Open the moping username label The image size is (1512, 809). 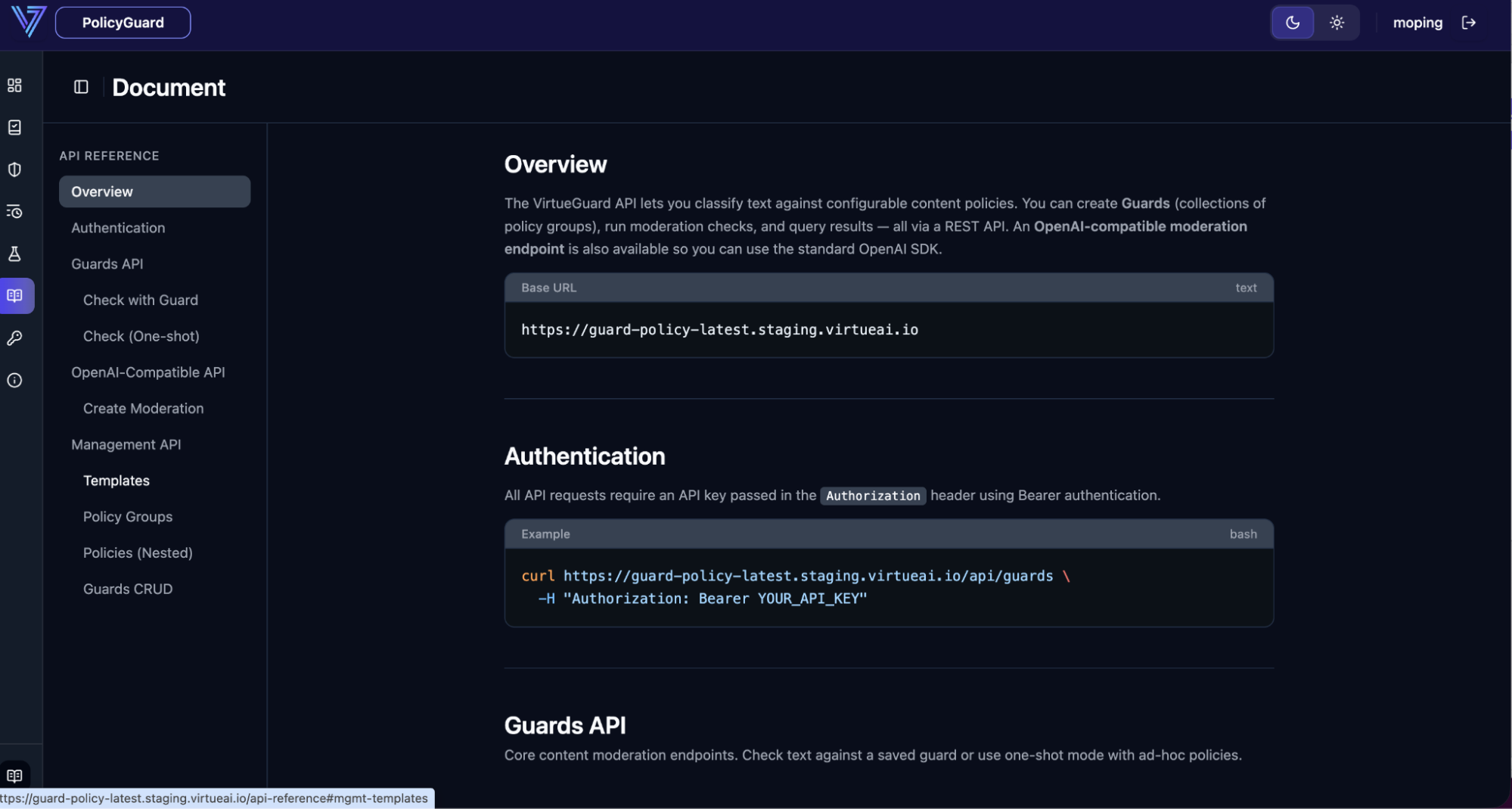point(1417,23)
